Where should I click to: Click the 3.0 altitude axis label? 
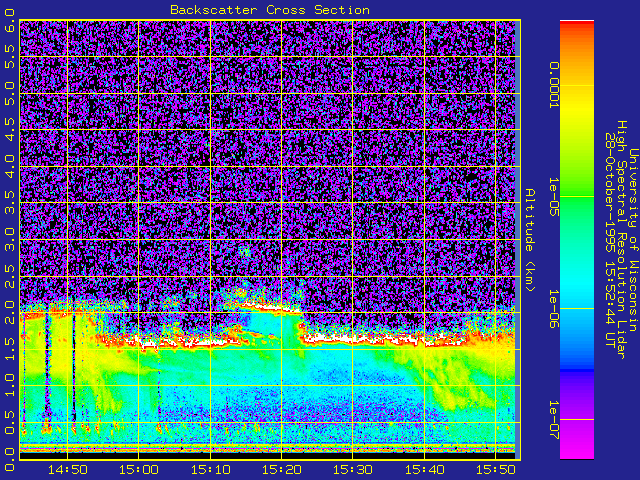[x=9, y=240]
